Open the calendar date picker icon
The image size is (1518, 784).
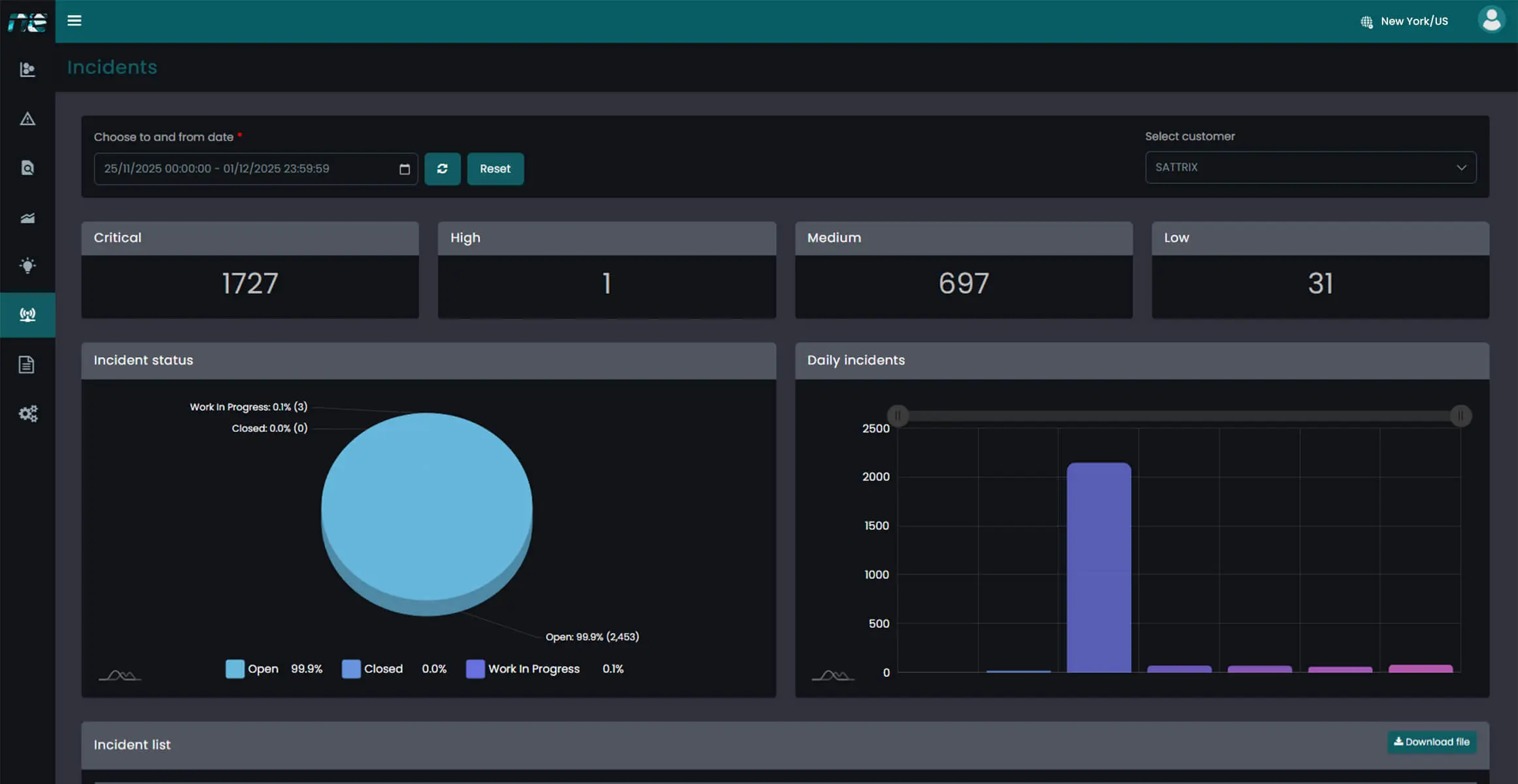click(405, 169)
